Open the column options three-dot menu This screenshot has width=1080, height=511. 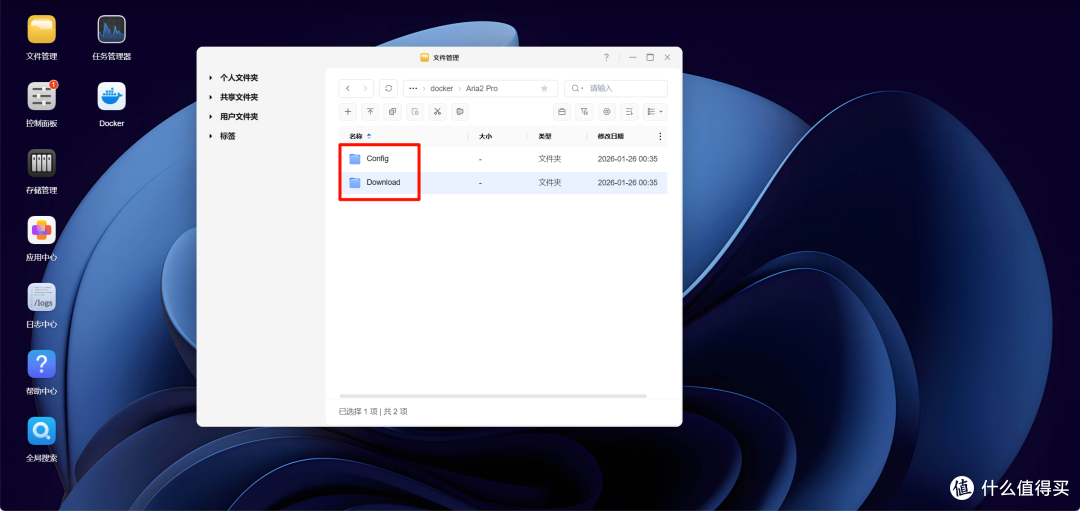click(x=661, y=136)
